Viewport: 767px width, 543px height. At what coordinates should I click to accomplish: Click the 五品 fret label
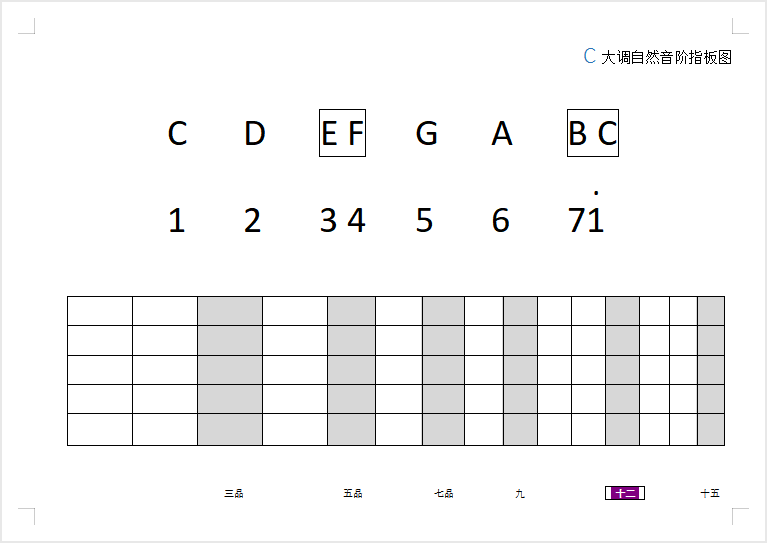353,494
